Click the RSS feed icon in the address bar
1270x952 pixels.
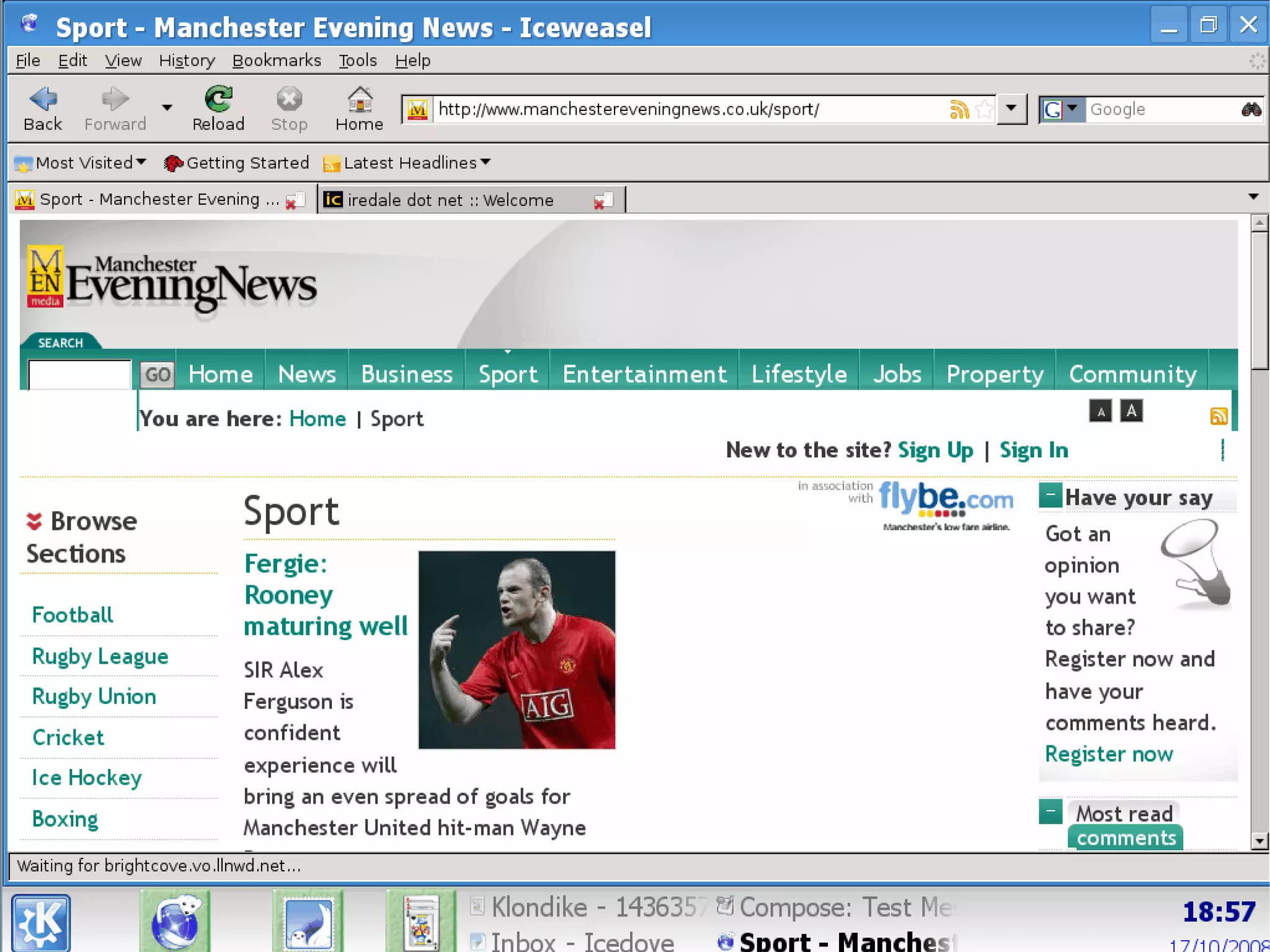pyautogui.click(x=959, y=110)
